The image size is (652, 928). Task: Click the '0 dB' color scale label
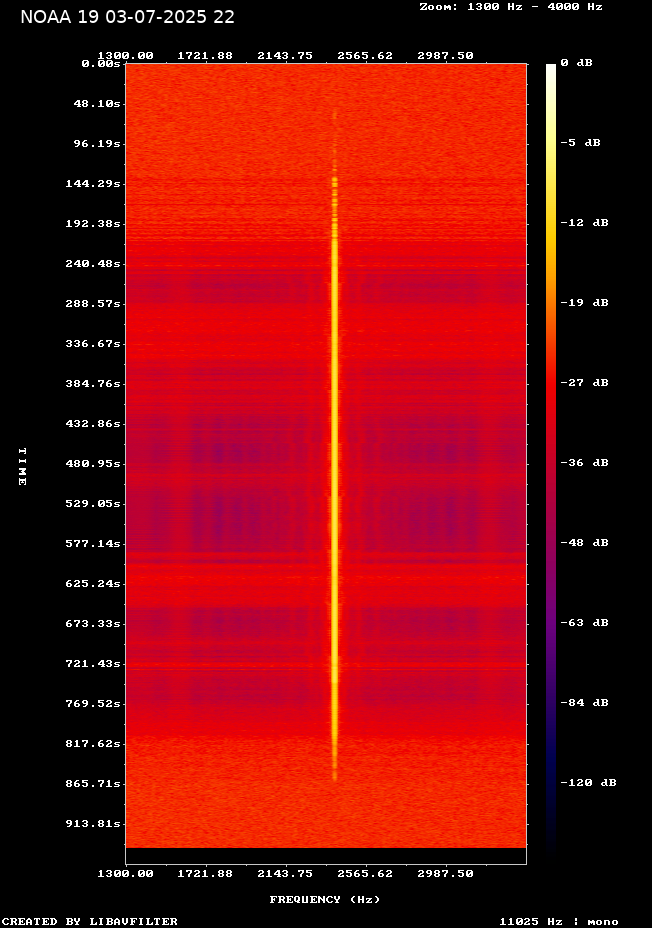click(x=576, y=63)
